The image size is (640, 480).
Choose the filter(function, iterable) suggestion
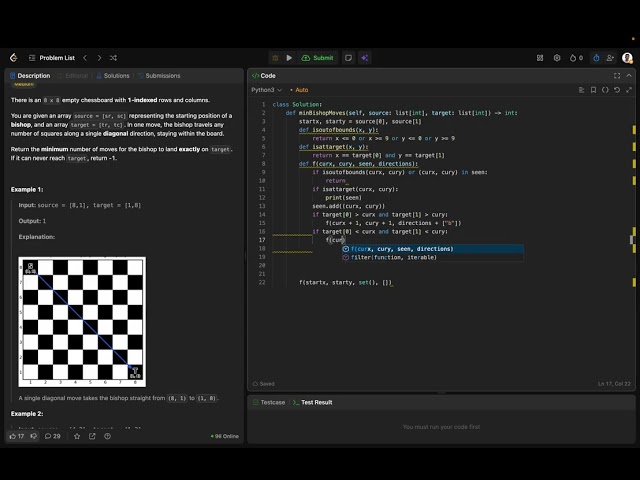click(x=433, y=257)
